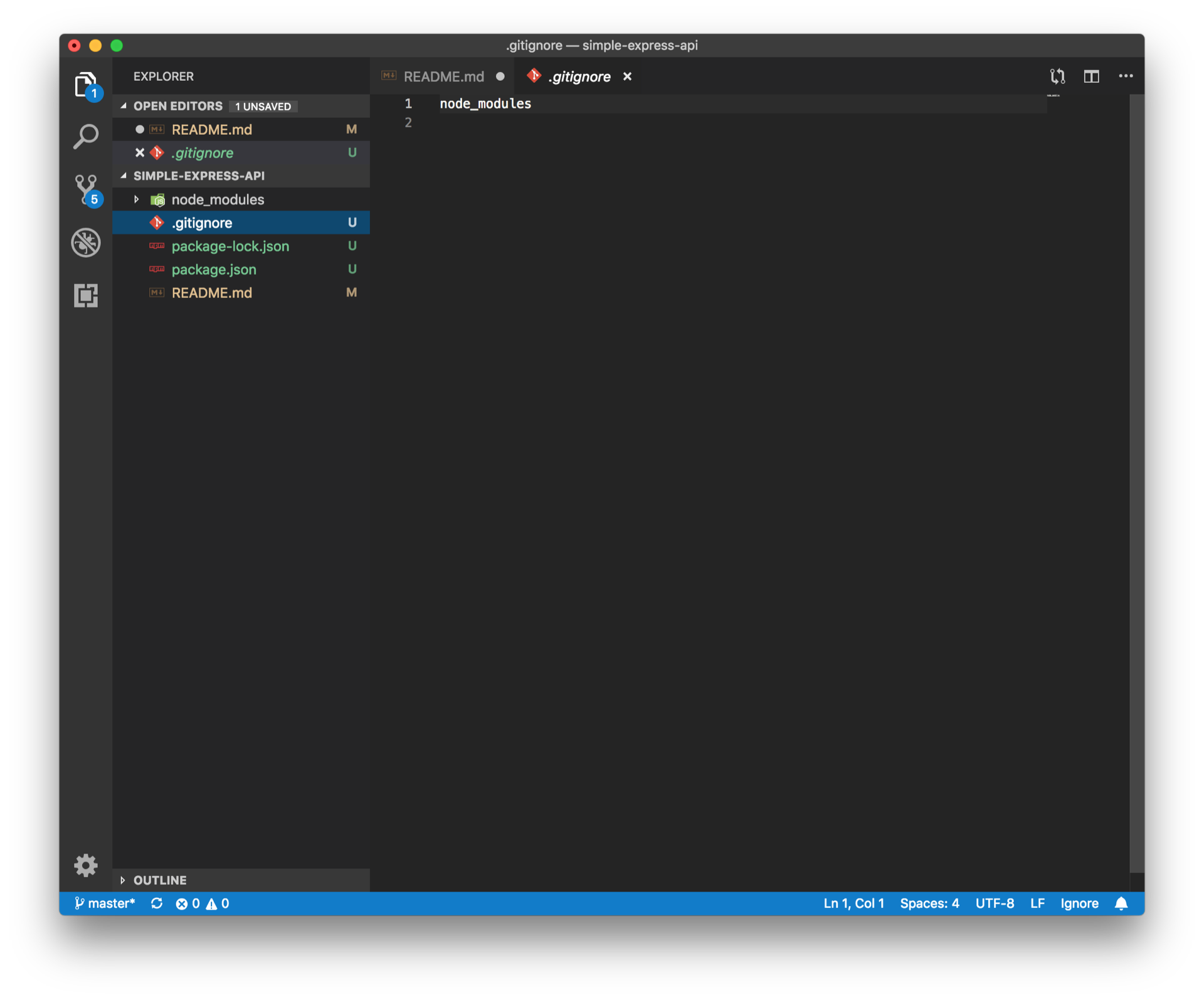
Task: Open Source Control view with 5 changes
Action: pos(85,189)
